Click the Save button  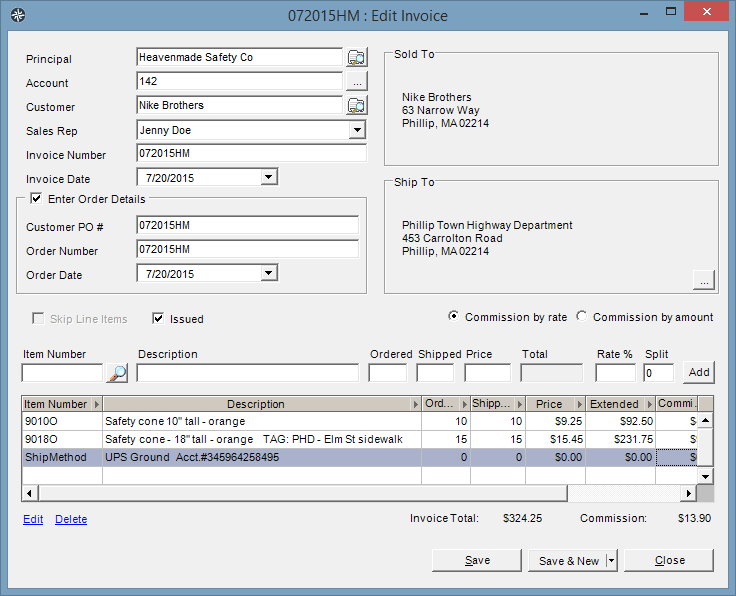pyautogui.click(x=477, y=560)
